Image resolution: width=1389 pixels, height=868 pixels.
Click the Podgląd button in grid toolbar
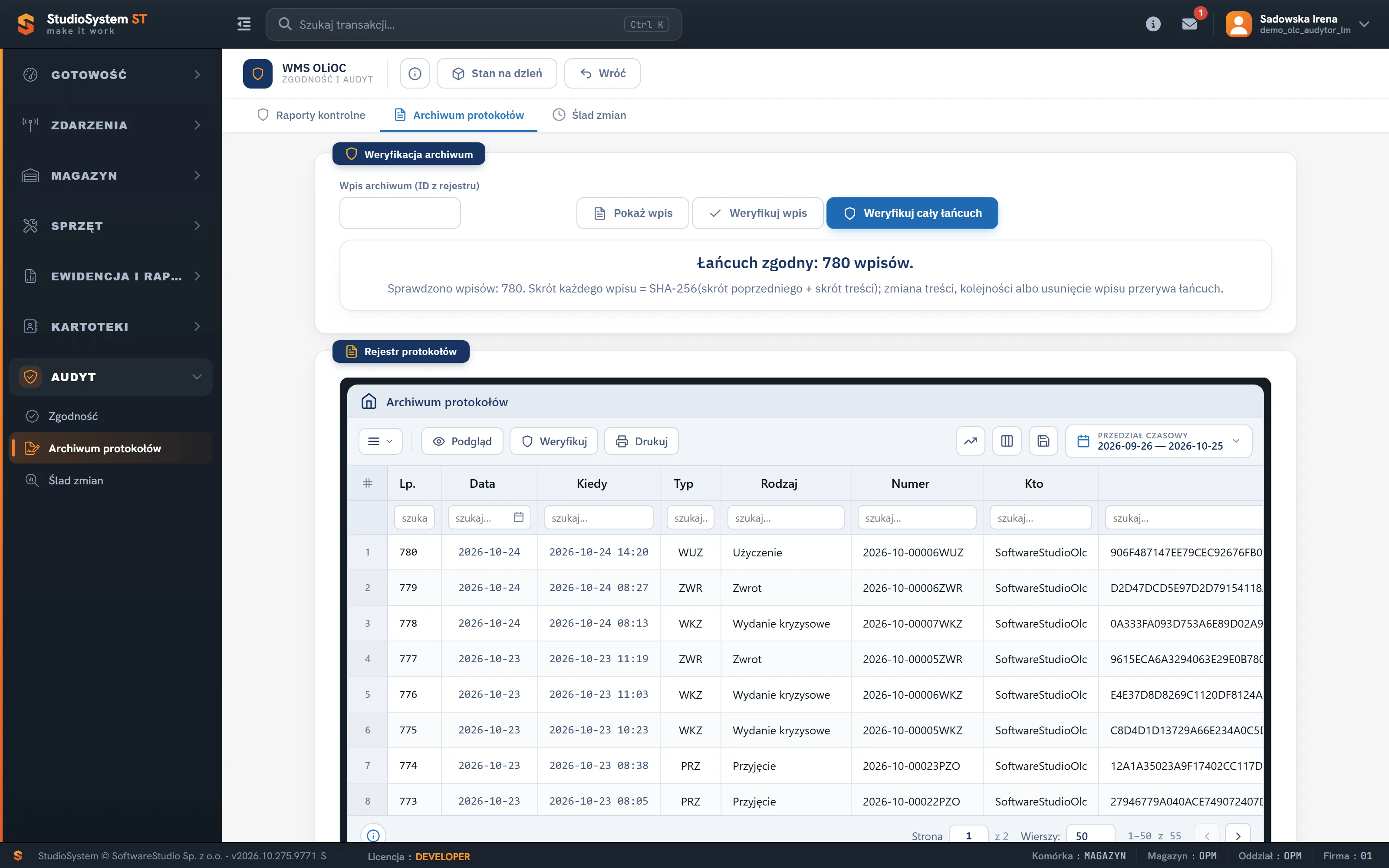pos(462,441)
